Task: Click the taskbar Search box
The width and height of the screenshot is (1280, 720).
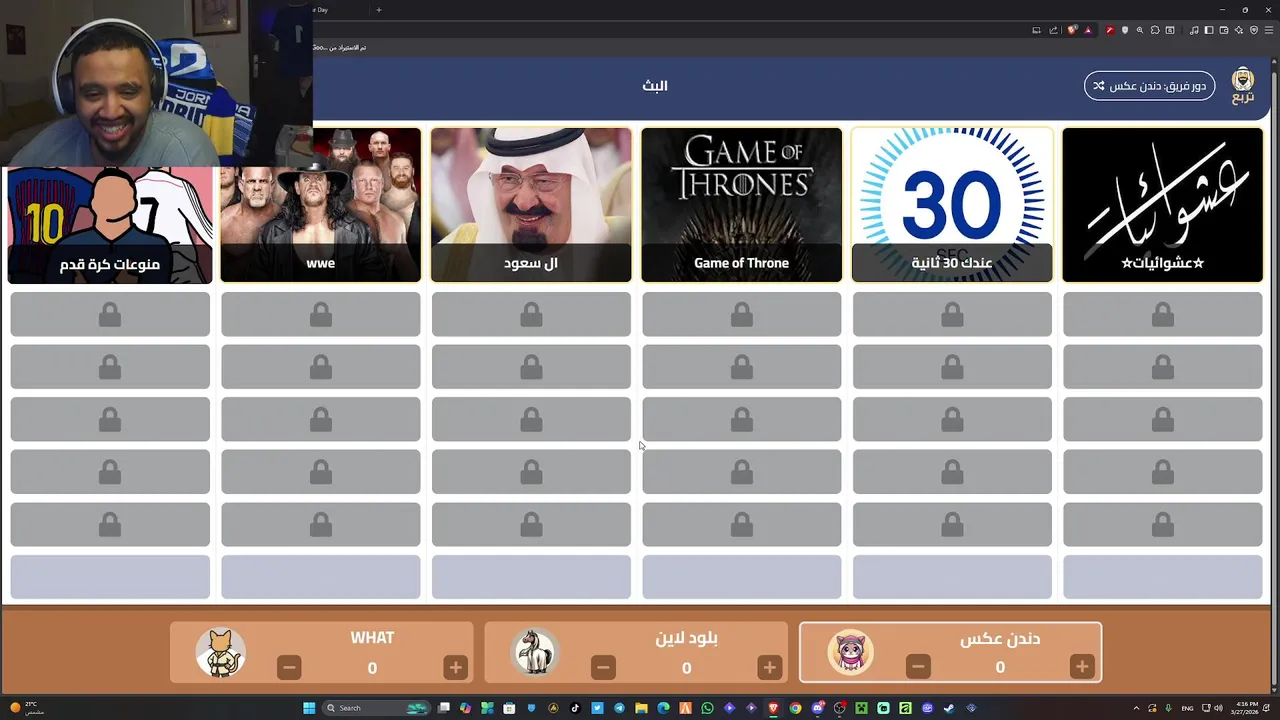Action: 376,708
